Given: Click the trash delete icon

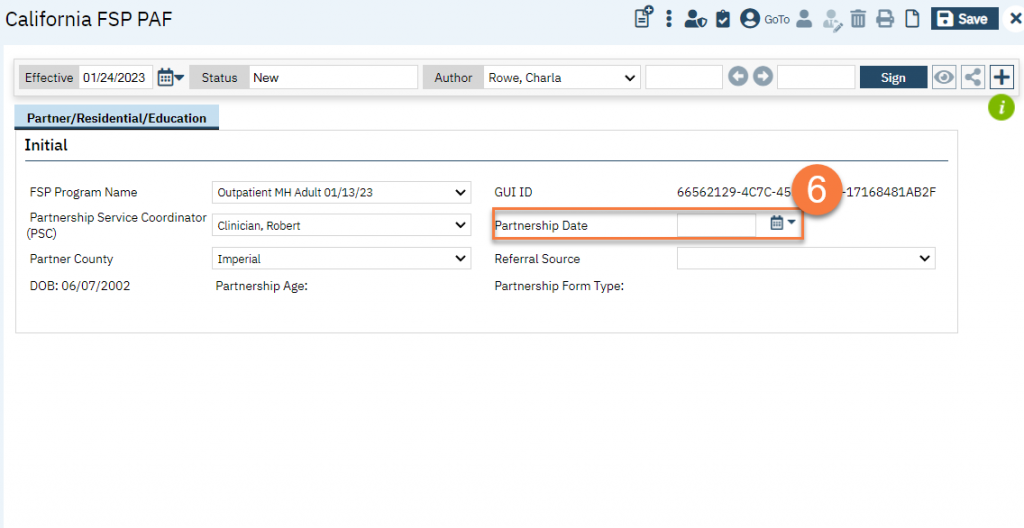Looking at the screenshot, I should pyautogui.click(x=858, y=19).
